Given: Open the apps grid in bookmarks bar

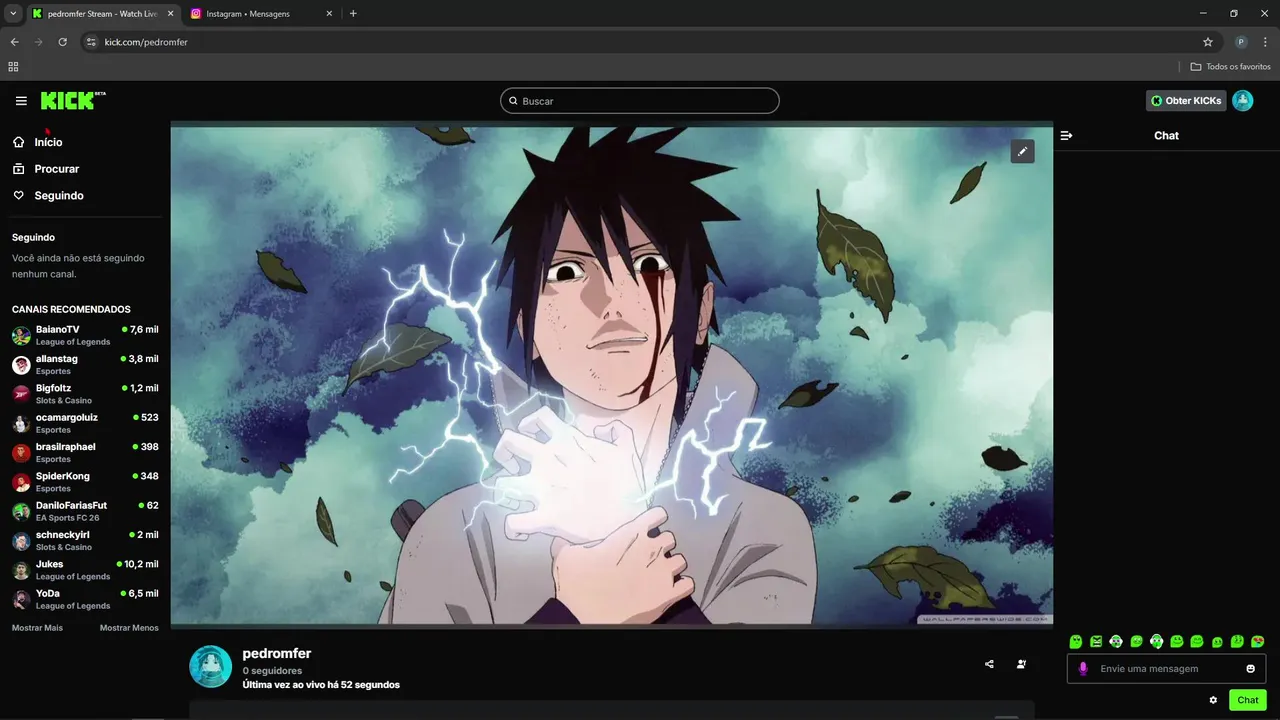Looking at the screenshot, I should tap(13, 67).
